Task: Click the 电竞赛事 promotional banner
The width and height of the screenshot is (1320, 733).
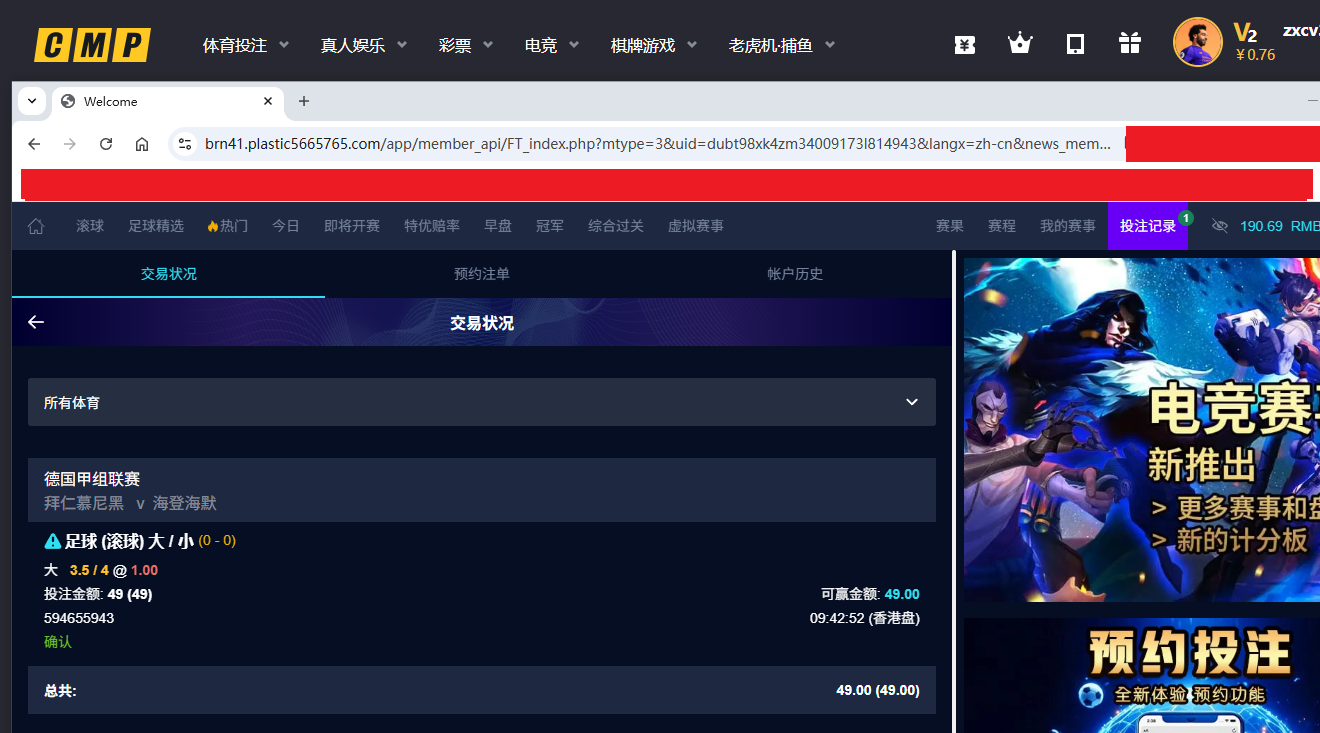Action: (1142, 430)
